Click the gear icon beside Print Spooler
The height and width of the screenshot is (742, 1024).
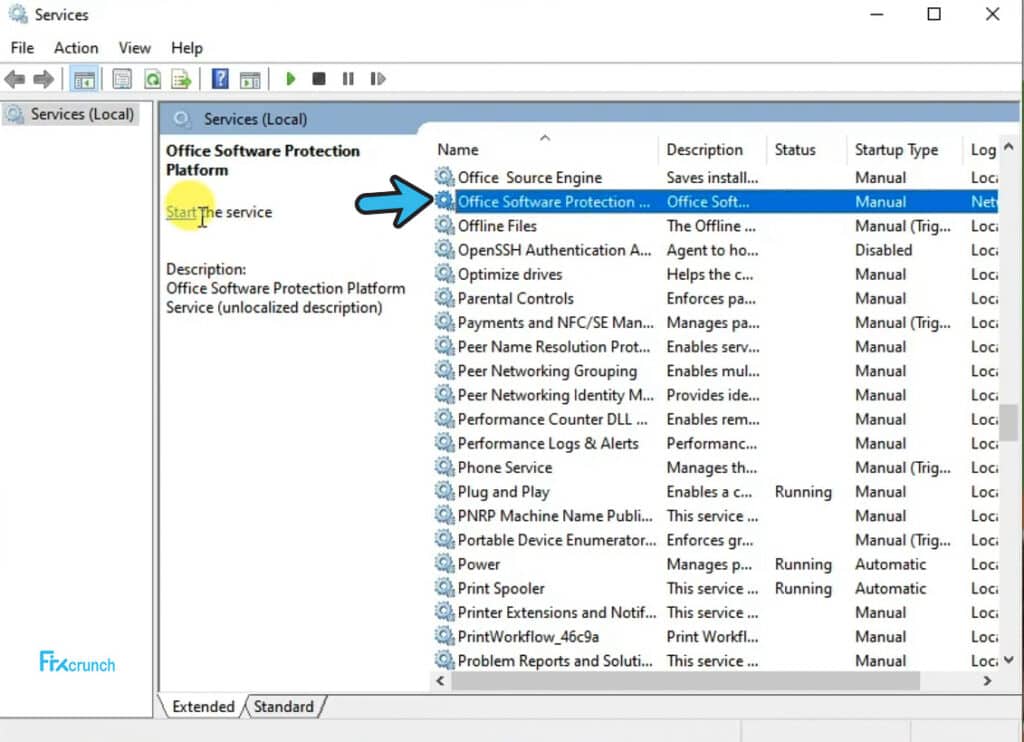[445, 588]
